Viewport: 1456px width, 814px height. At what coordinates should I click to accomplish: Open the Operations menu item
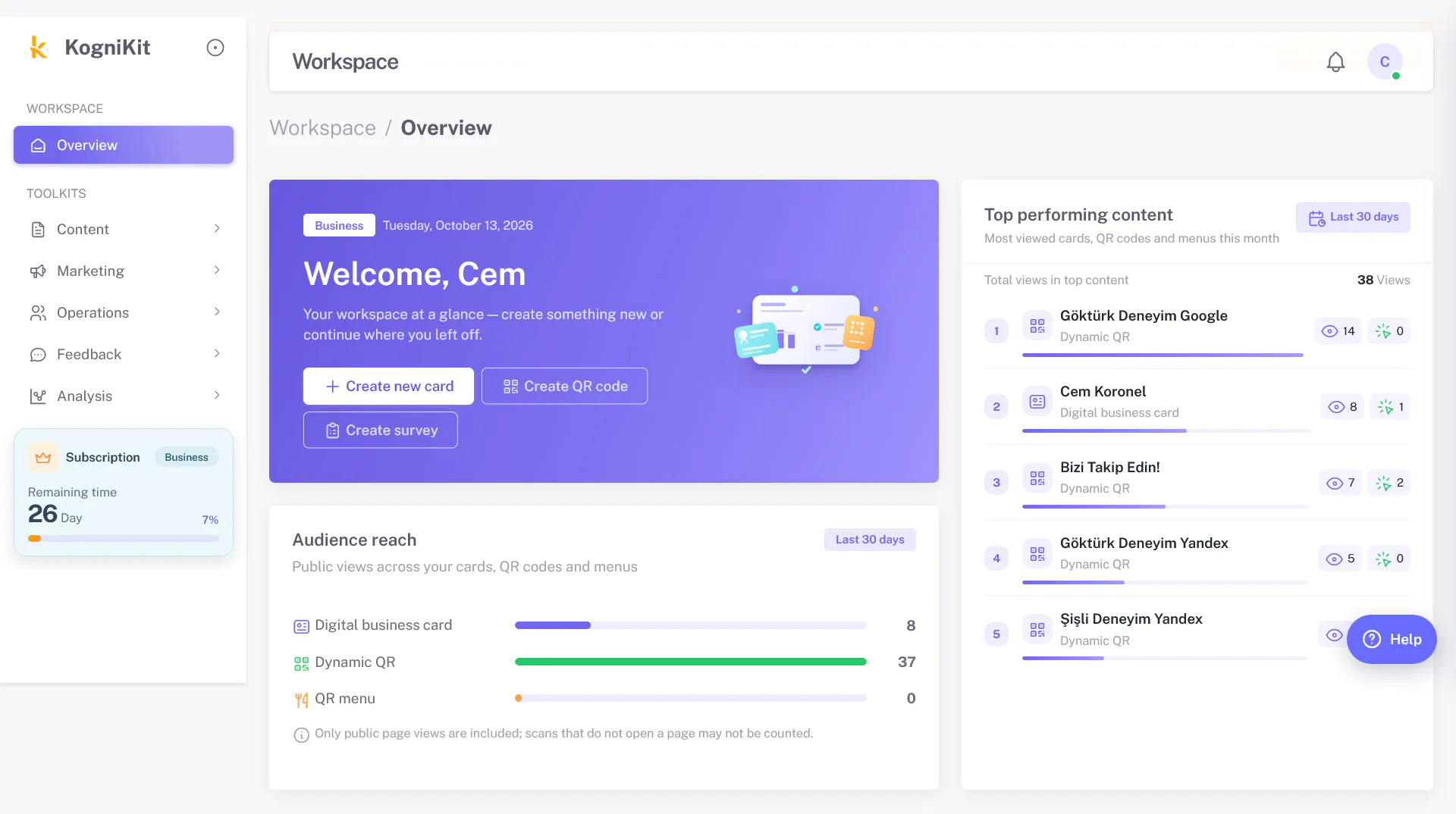pos(124,312)
